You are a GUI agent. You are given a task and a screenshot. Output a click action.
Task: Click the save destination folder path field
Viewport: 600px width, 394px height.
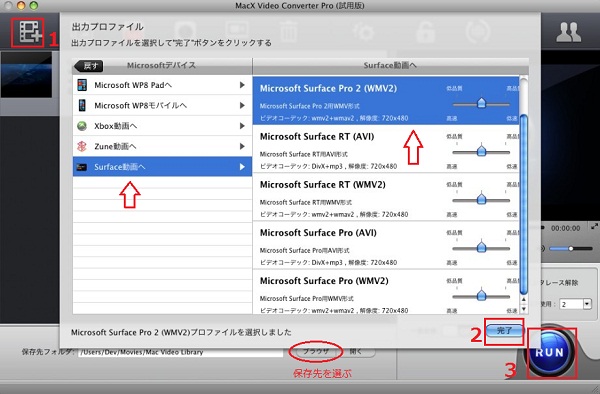[x=180, y=352]
